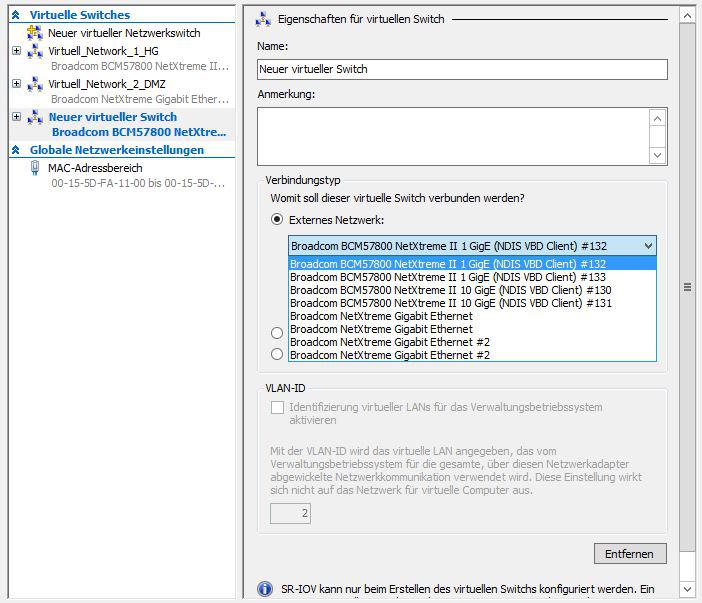
Task: Click the main panel vertical scrollbar thumb
Action: [x=687, y=287]
